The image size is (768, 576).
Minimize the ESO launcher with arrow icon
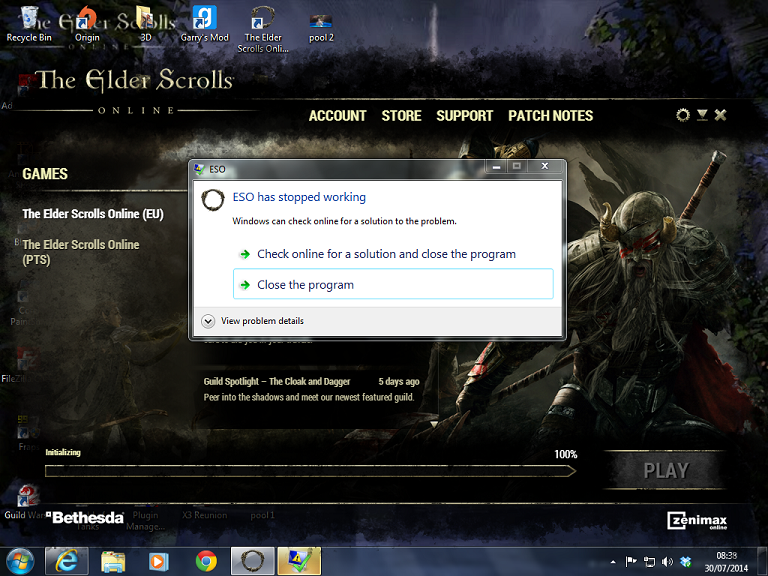[702, 115]
